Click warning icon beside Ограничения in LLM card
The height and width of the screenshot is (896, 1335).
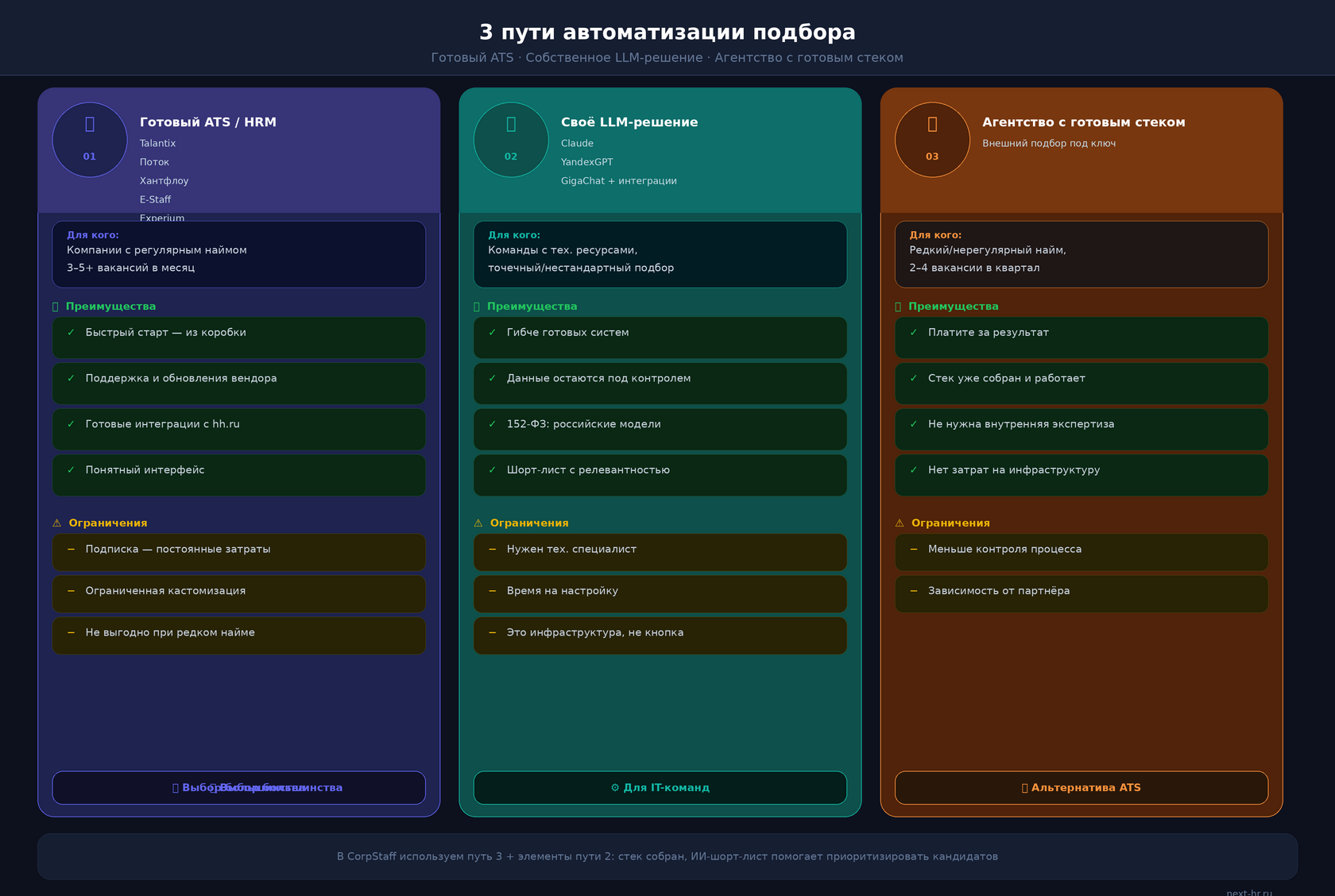tap(478, 523)
